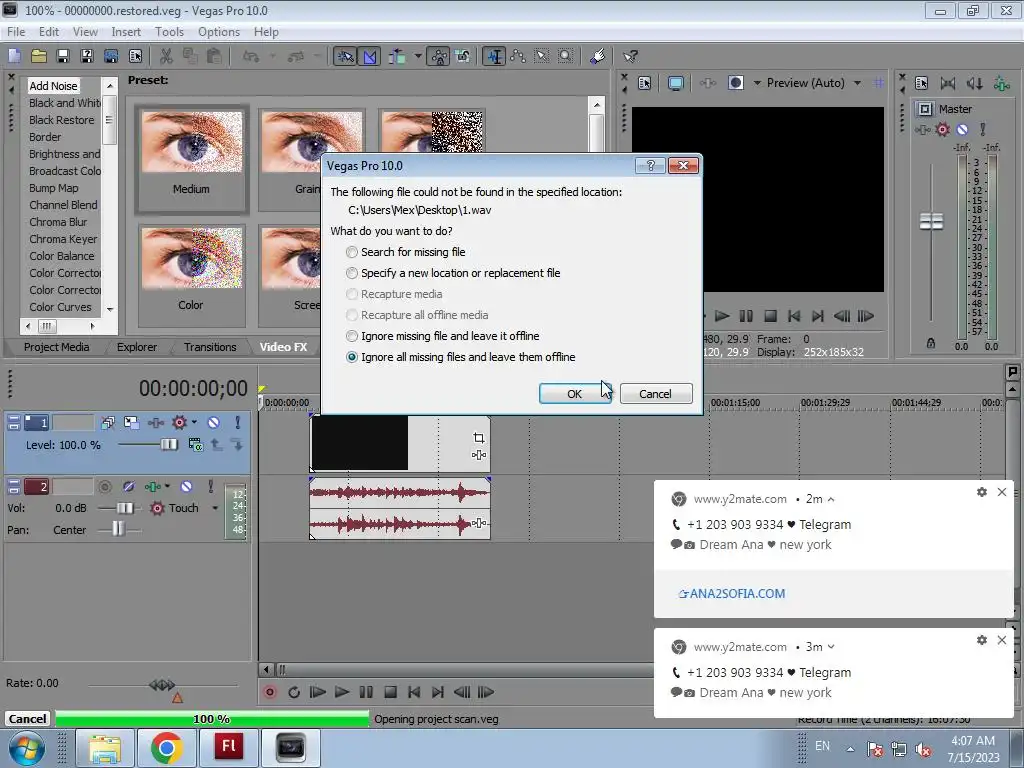This screenshot has height=768, width=1024.
Task: Click the Record button in transport bar
Action: pyautogui.click(x=270, y=692)
